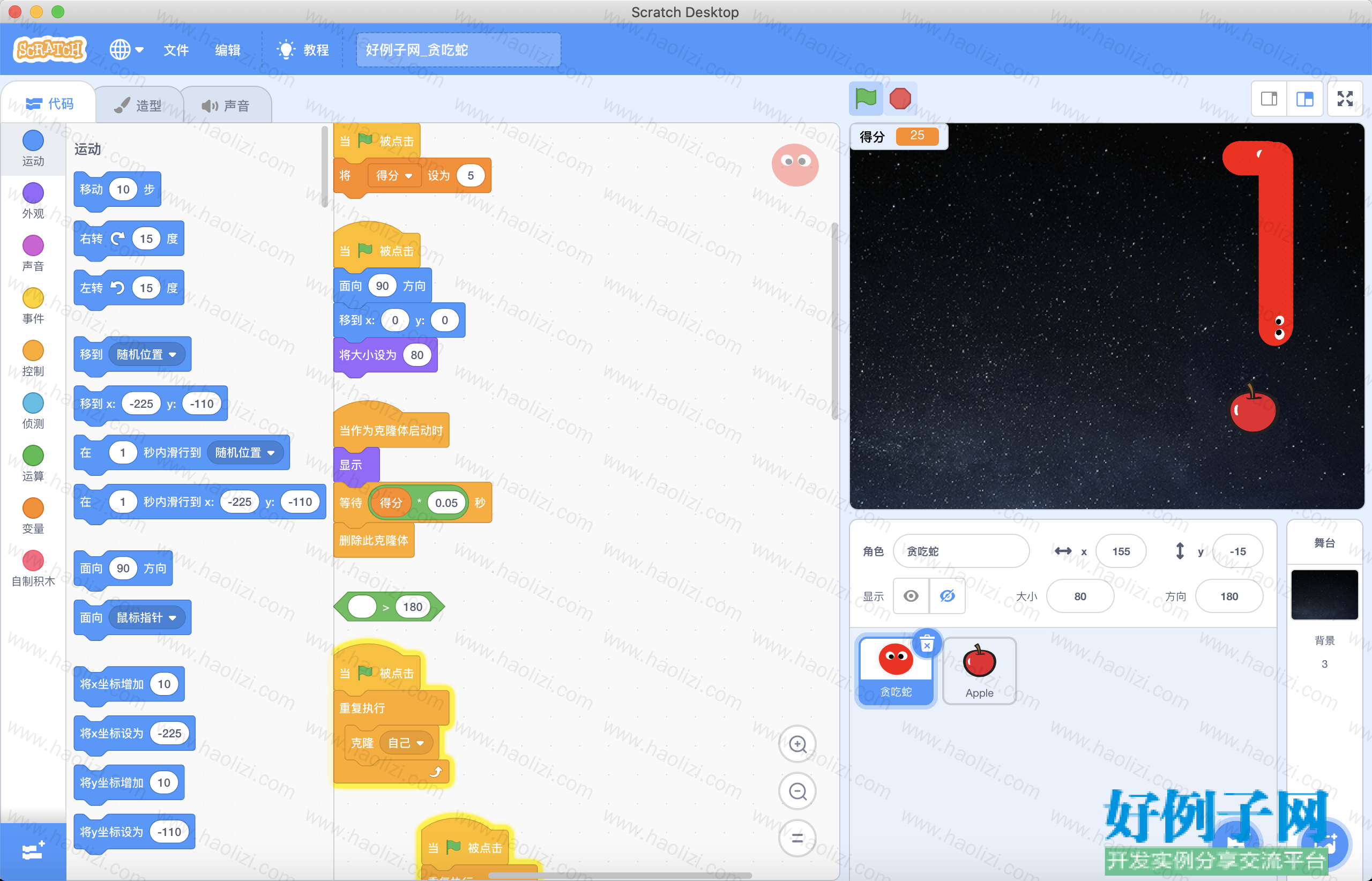Select the 贪吃蛇 sprite thumbnail
Viewport: 1372px width, 881px height.
tap(896, 671)
